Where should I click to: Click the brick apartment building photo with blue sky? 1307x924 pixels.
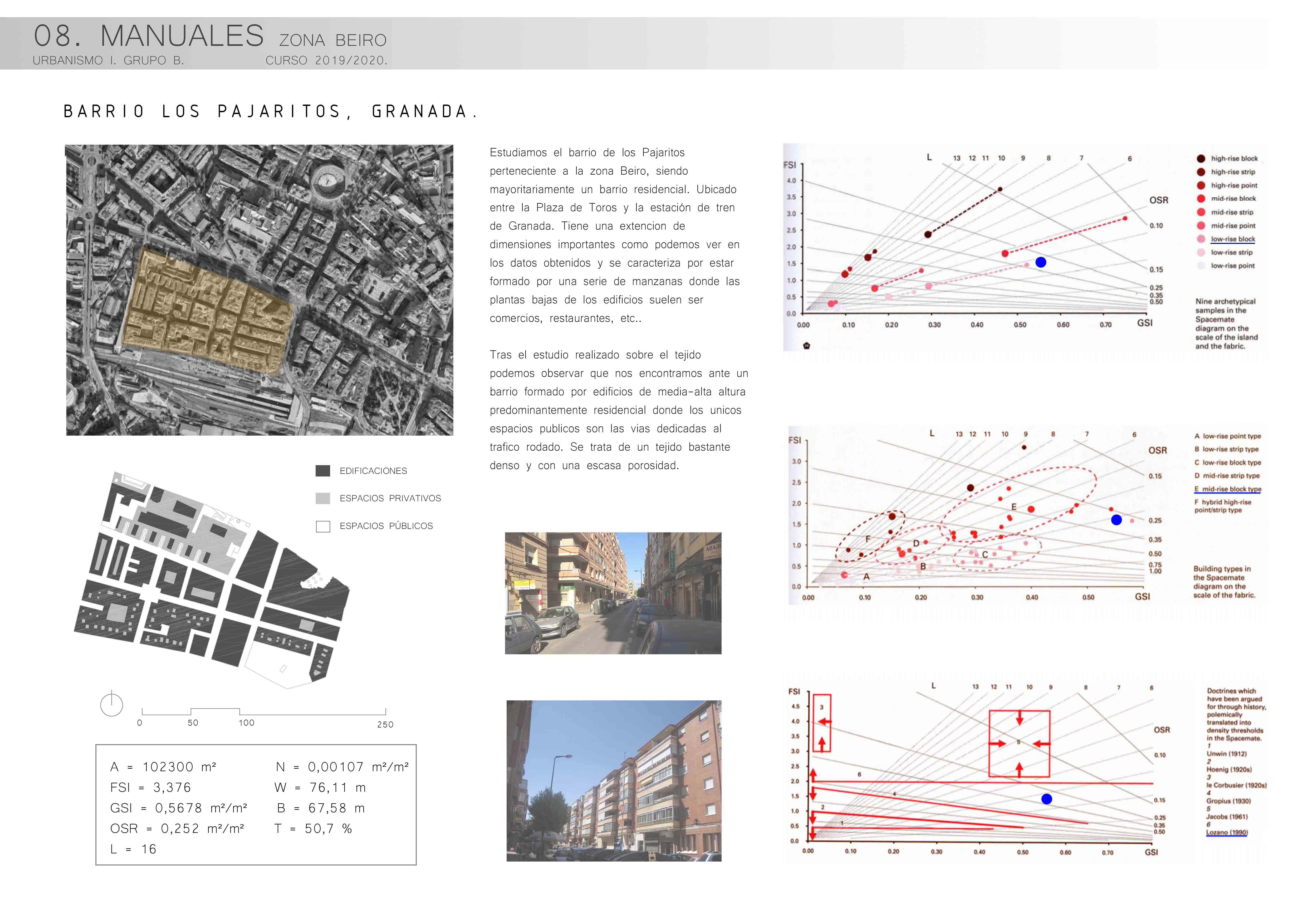point(614,781)
